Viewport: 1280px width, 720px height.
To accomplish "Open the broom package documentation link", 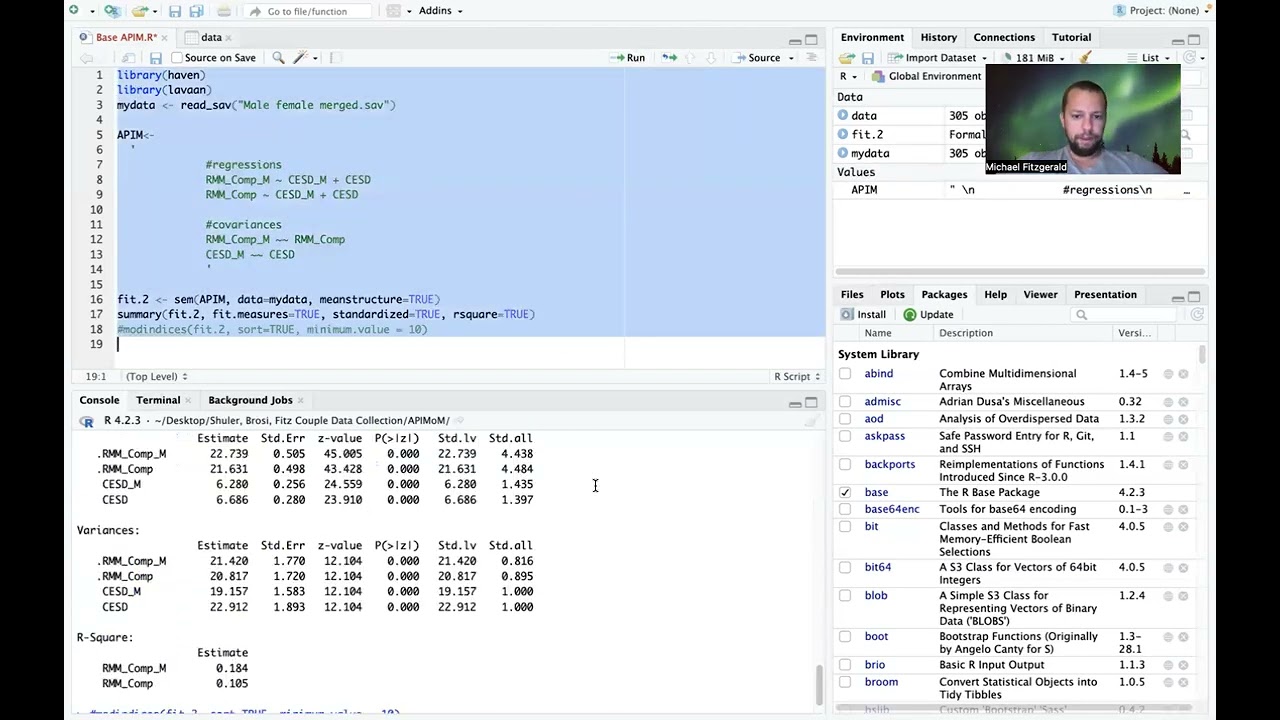I will pos(881,682).
